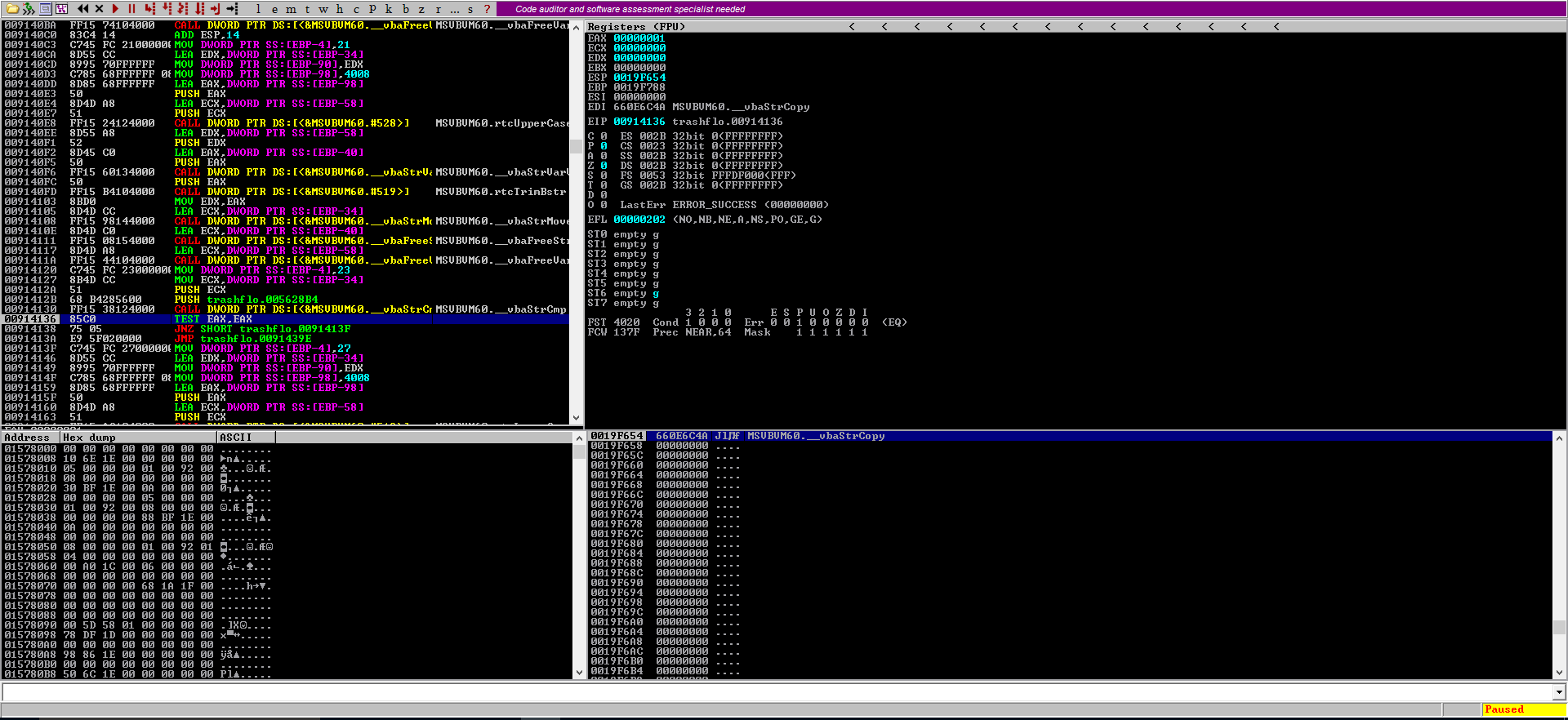Click the Address column header in dump

30,438
